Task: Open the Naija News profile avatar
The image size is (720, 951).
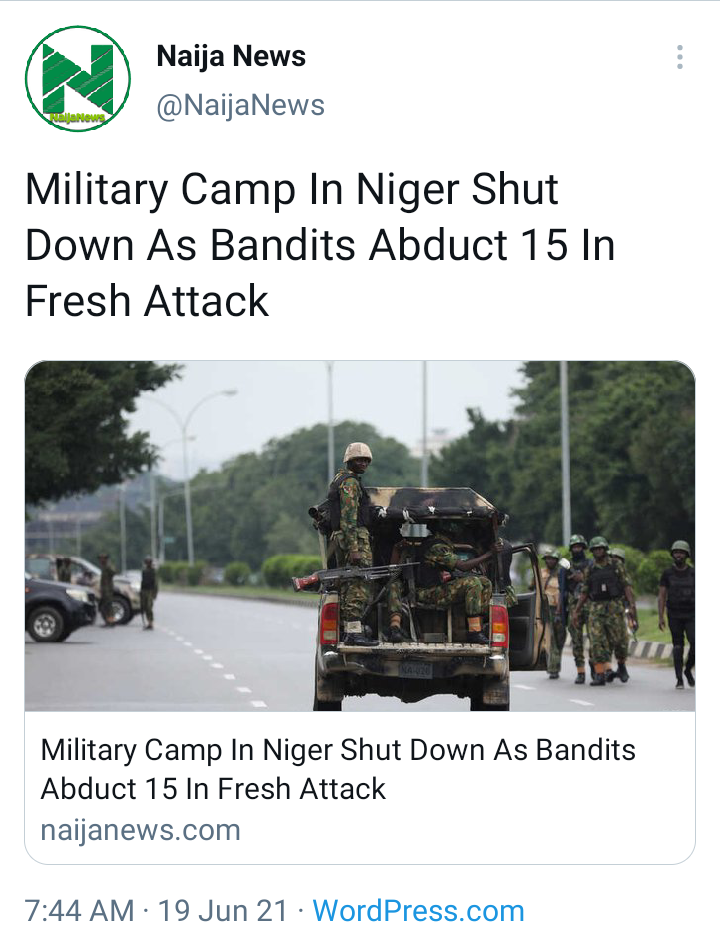Action: point(78,79)
